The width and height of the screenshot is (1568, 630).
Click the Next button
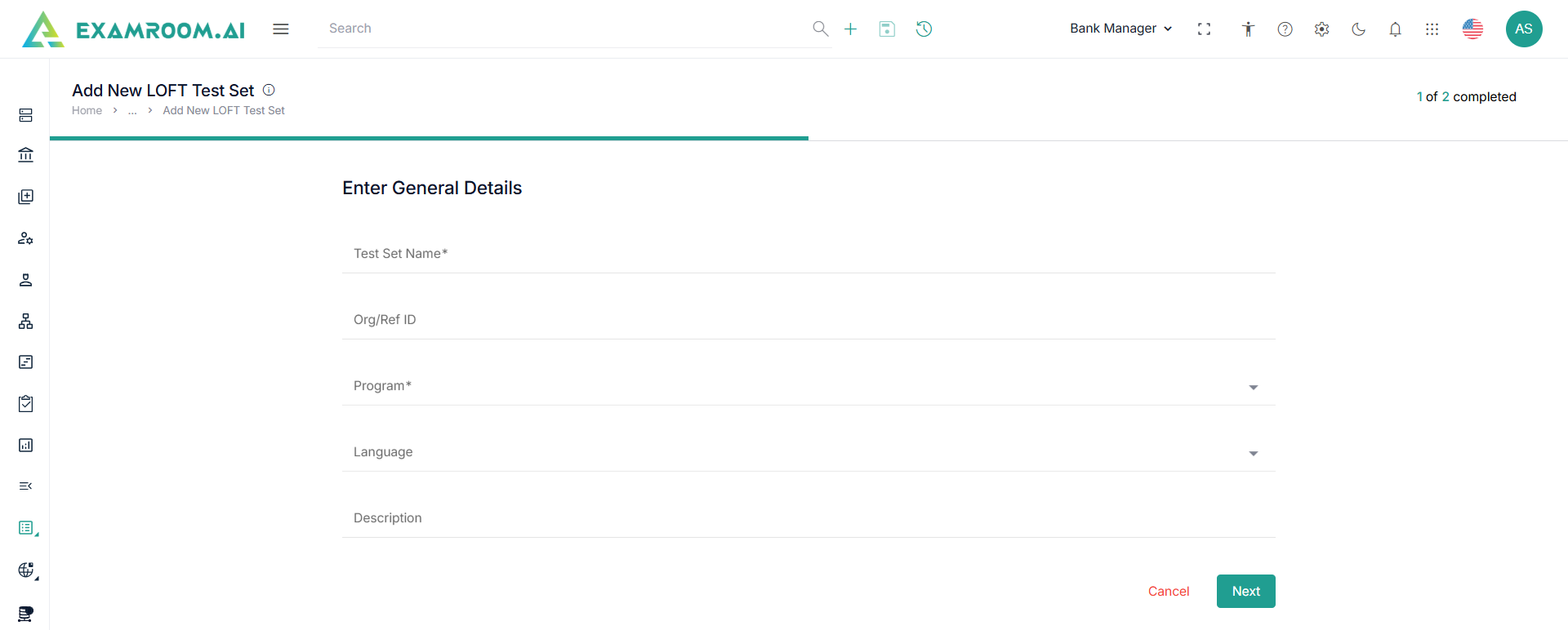1246,591
